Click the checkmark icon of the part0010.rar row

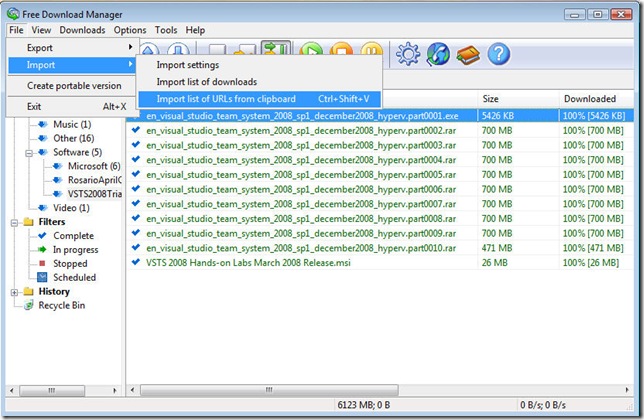pyautogui.click(x=136, y=248)
